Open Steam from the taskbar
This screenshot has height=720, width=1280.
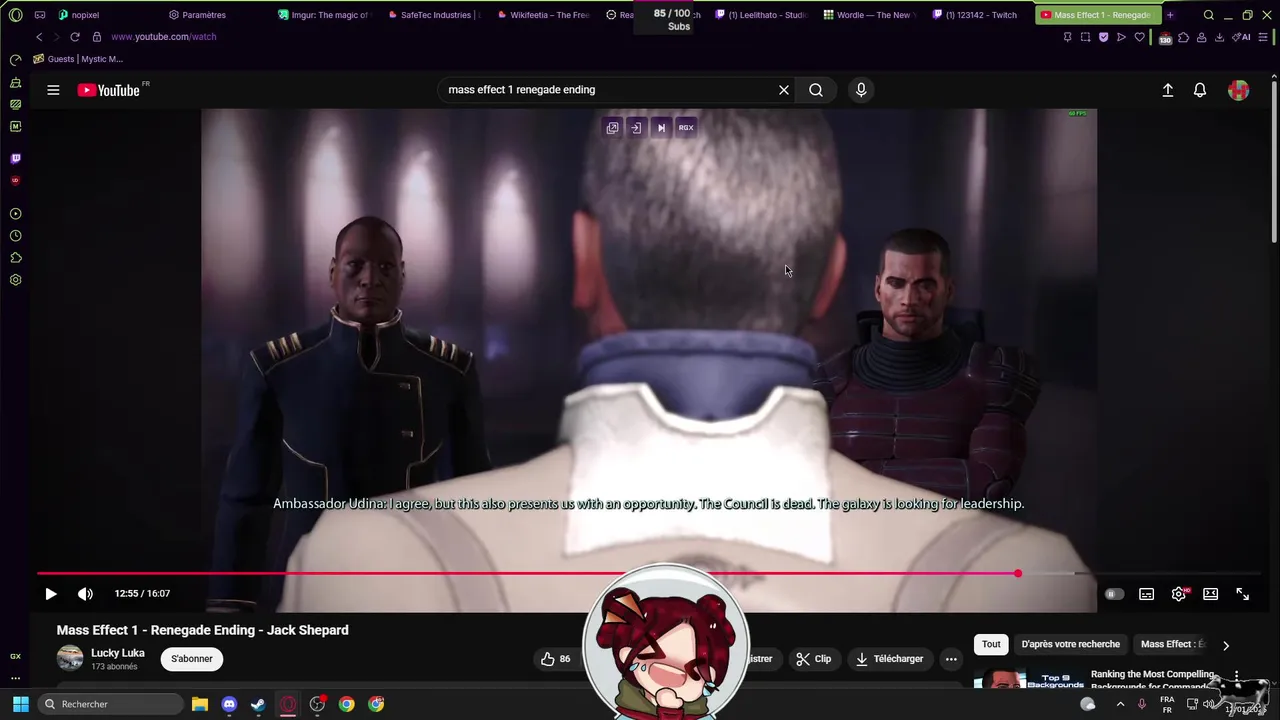(x=258, y=704)
